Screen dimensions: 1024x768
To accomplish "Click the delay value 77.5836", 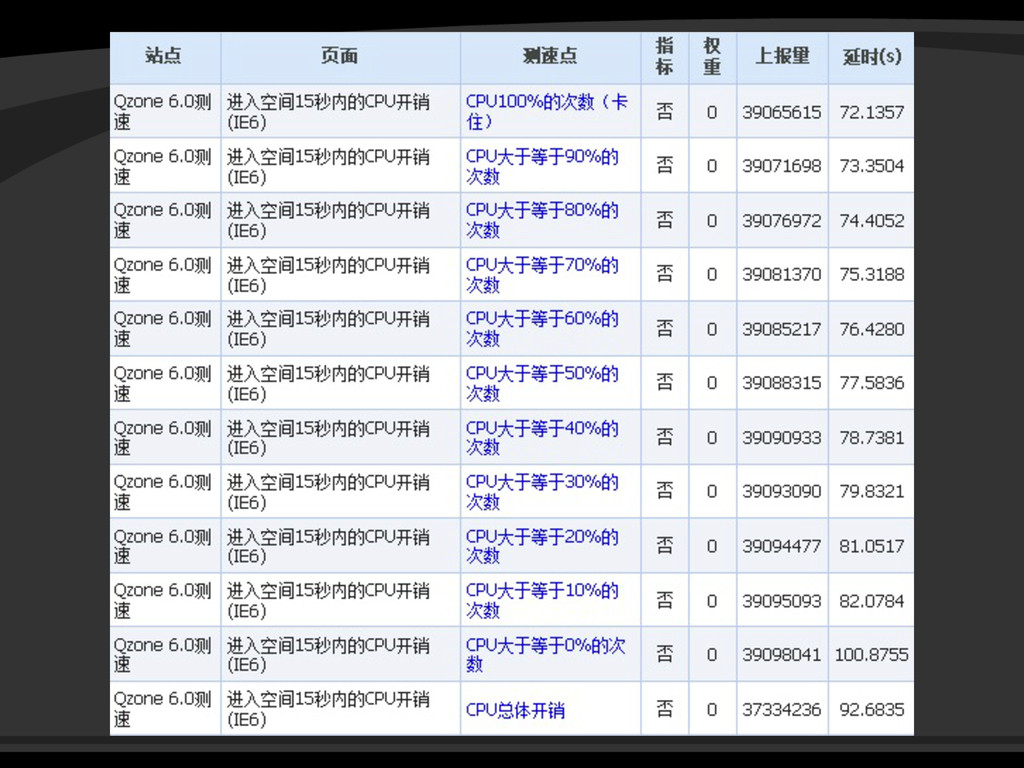I will [872, 383].
